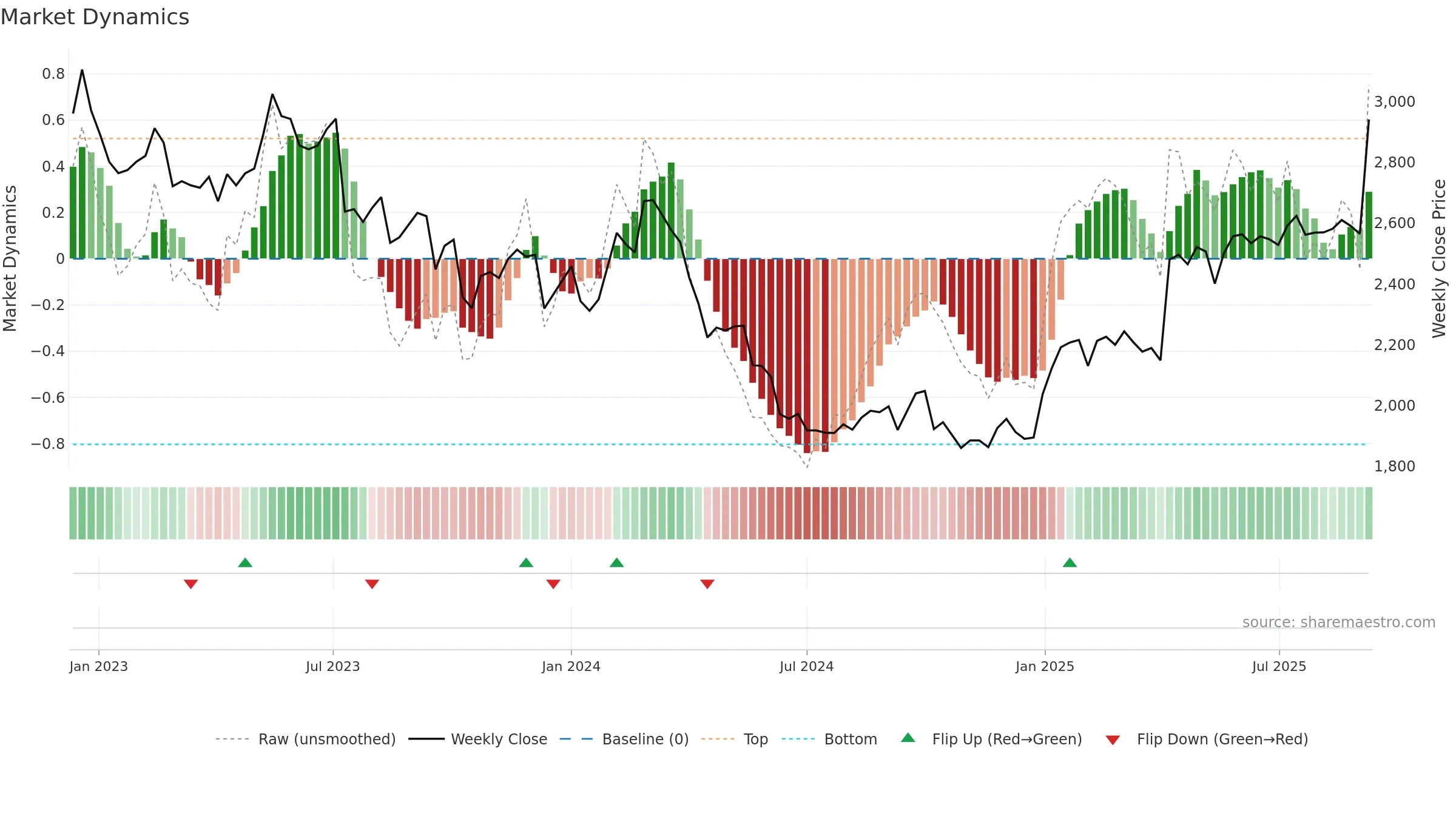Toggle the Raw (unsmoothed) legend entry
Screen dimensions: 1456x819
point(306,739)
